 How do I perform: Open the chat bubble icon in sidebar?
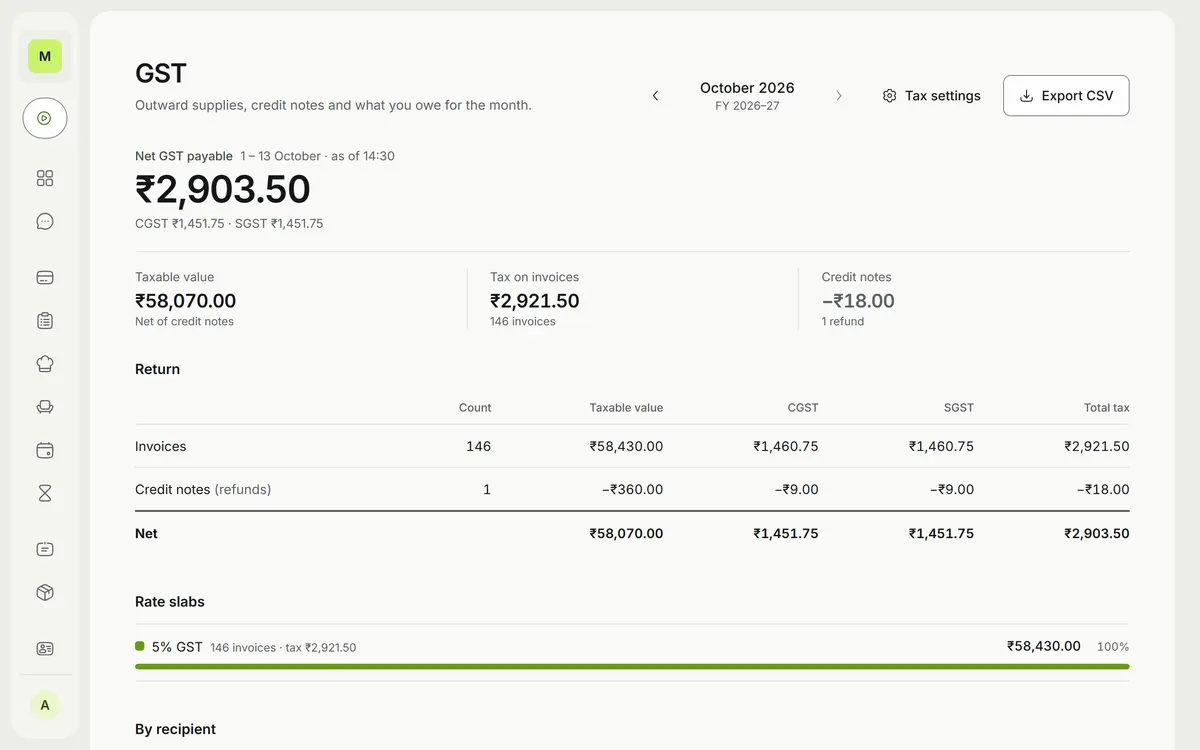tap(45, 222)
